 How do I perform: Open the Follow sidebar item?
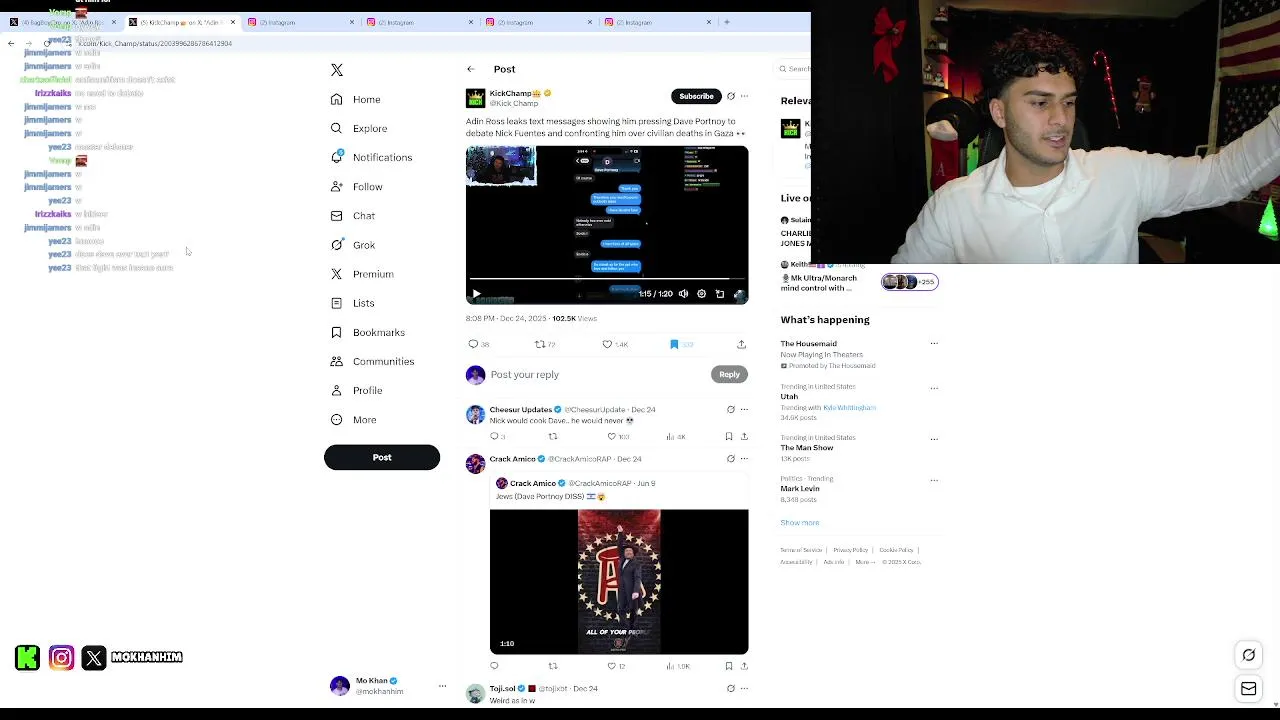(x=357, y=187)
